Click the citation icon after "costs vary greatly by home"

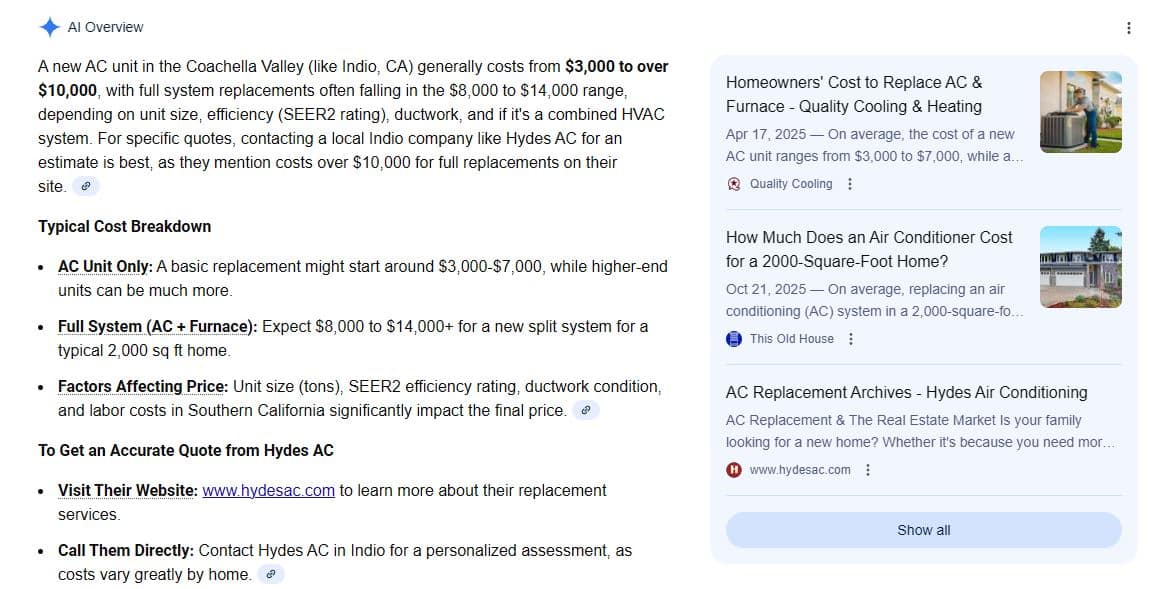270,574
